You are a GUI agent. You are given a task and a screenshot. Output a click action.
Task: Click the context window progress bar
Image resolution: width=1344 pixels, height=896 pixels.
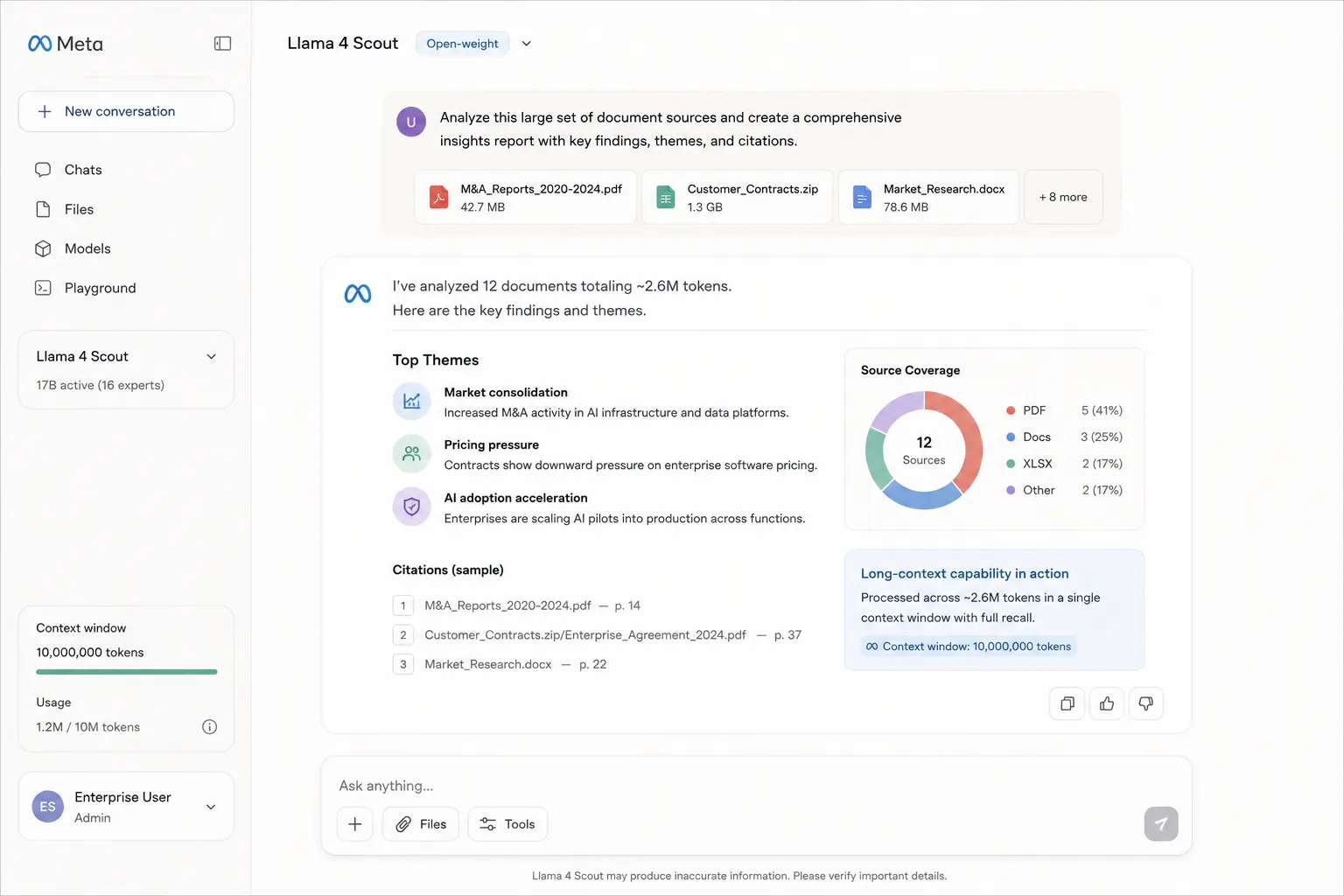(127, 672)
